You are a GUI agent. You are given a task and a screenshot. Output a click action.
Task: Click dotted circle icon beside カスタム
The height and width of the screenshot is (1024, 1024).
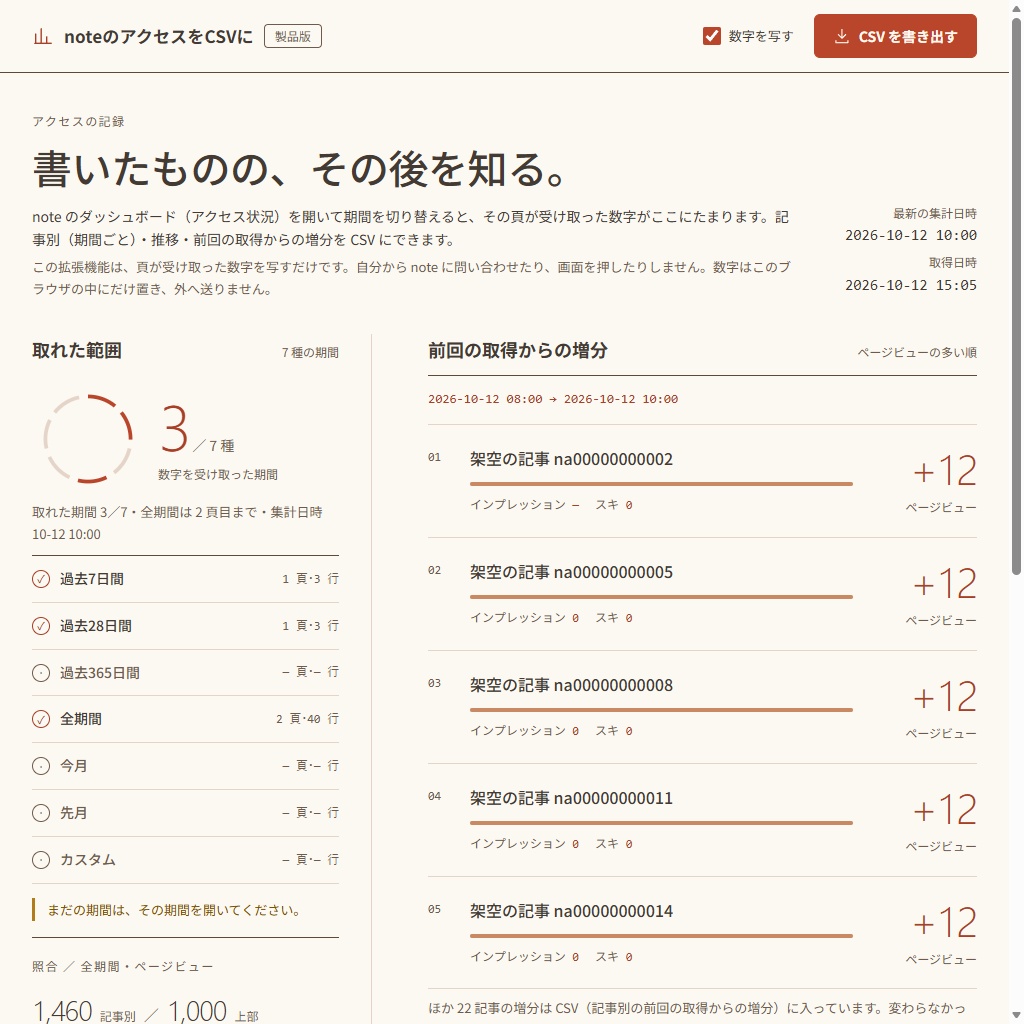point(41,860)
